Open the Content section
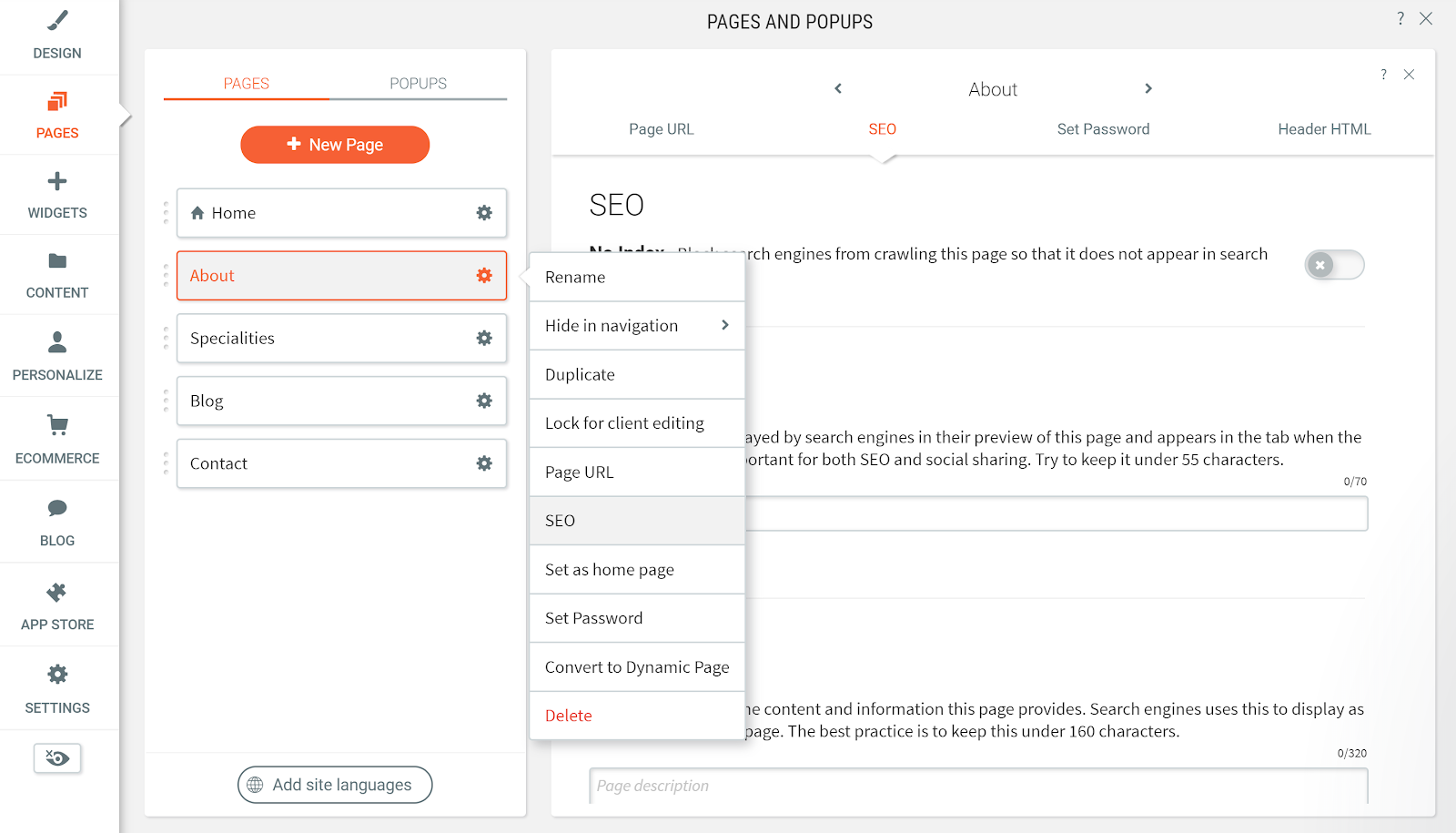This screenshot has height=833, width=1456. pyautogui.click(x=57, y=274)
